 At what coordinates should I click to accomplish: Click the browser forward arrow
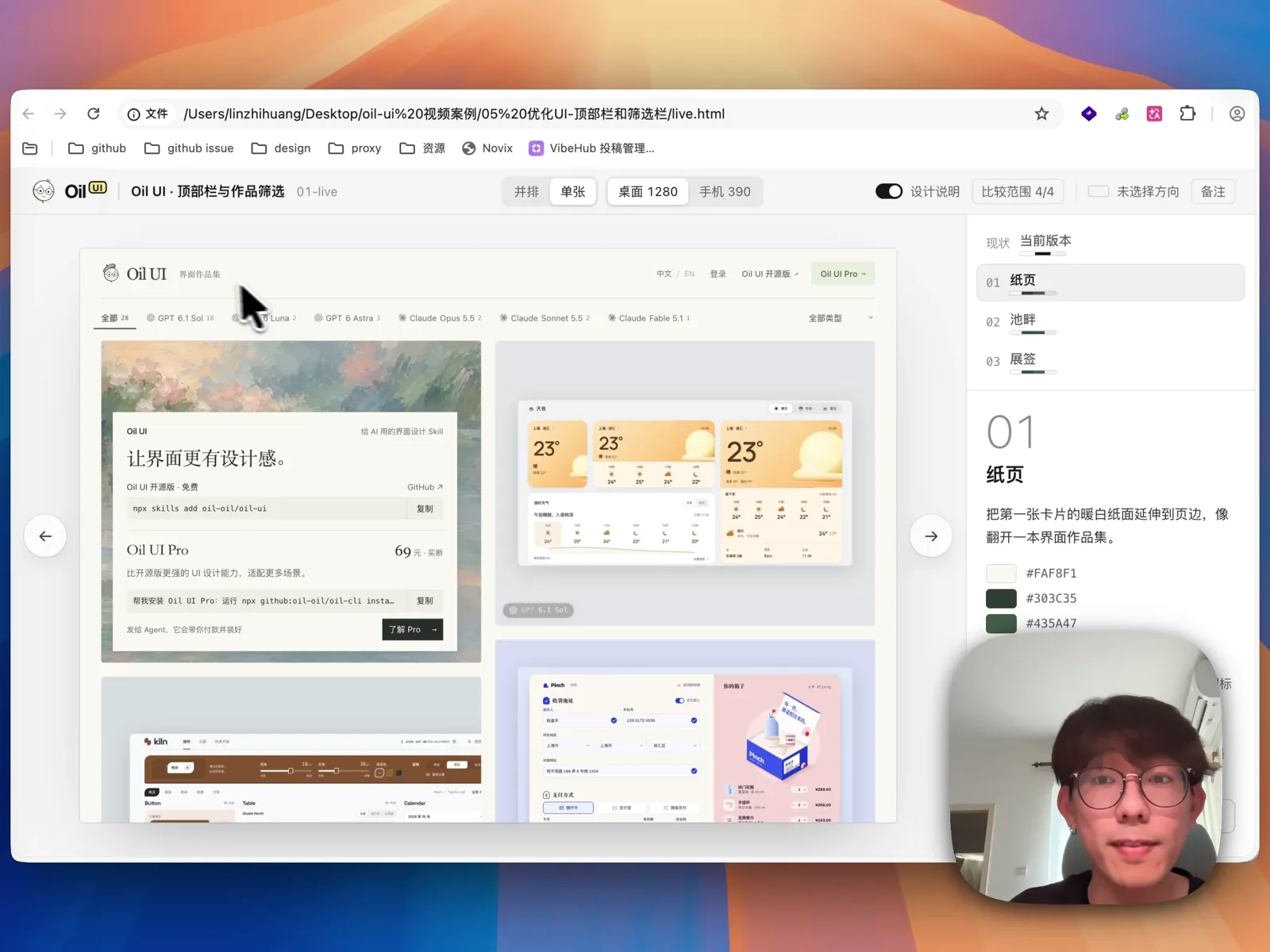point(60,113)
